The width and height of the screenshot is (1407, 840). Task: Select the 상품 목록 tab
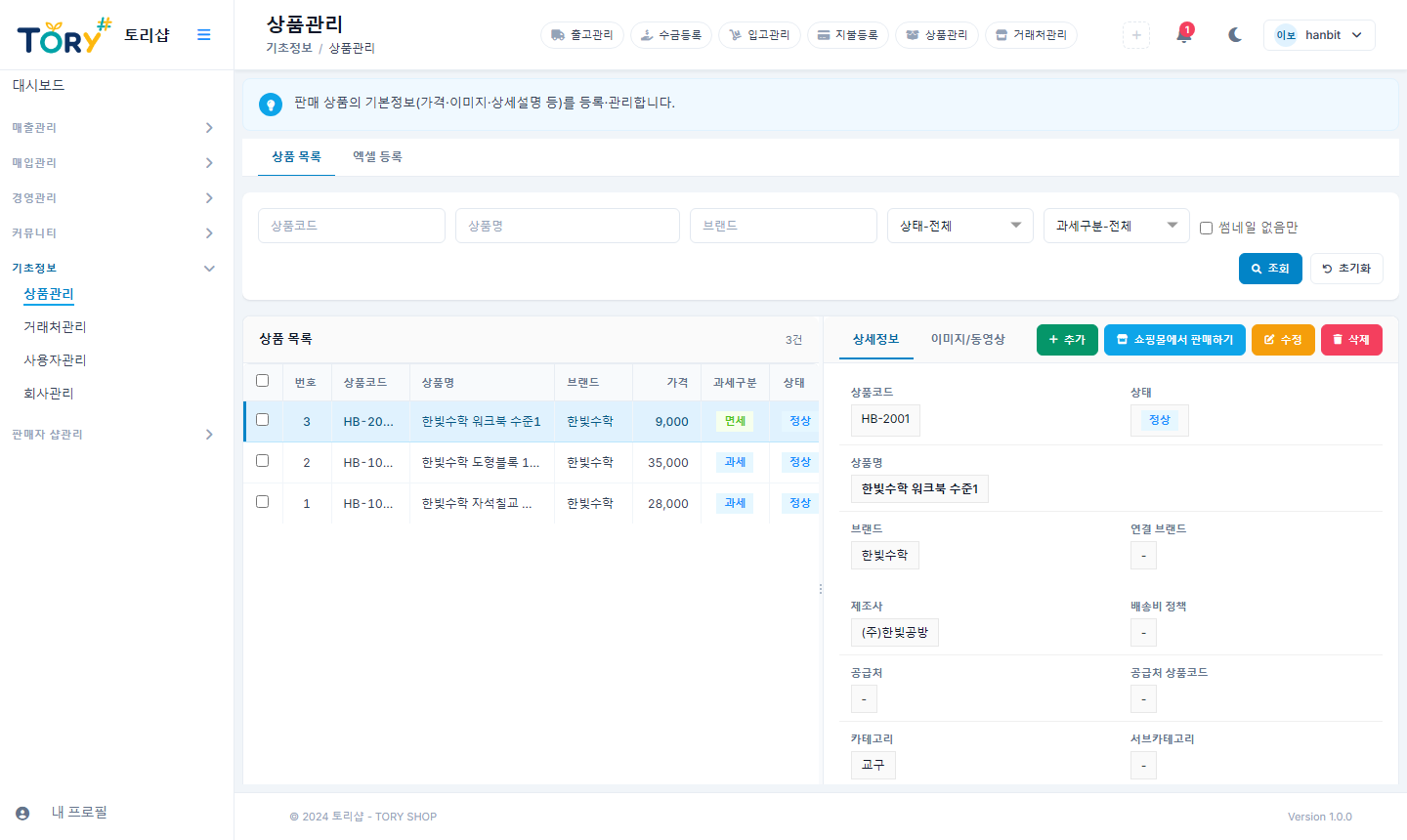(x=296, y=156)
